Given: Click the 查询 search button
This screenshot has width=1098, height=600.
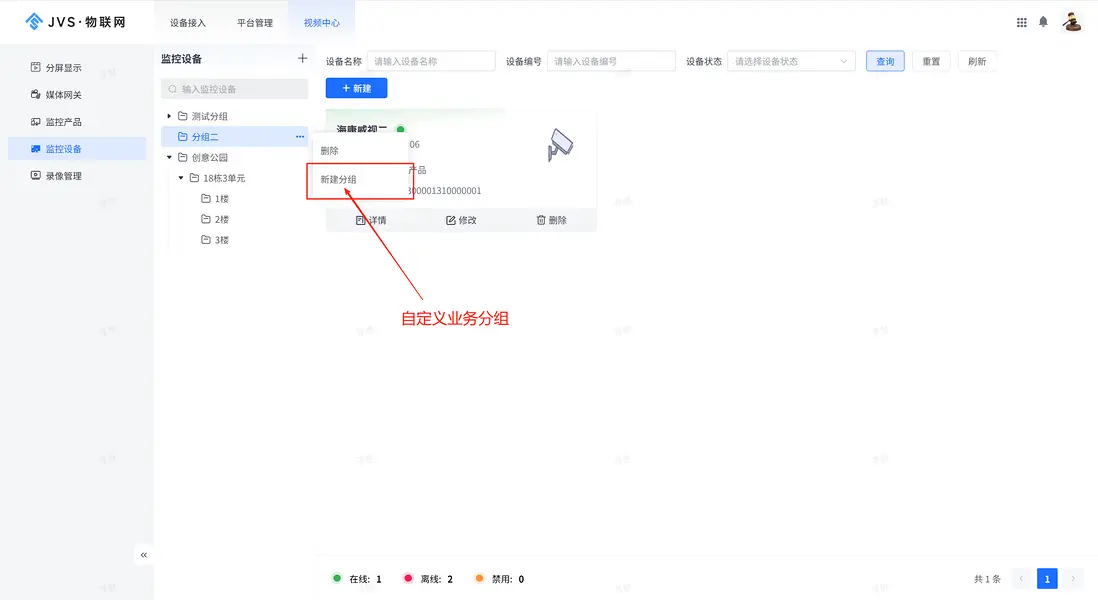Looking at the screenshot, I should 884,61.
